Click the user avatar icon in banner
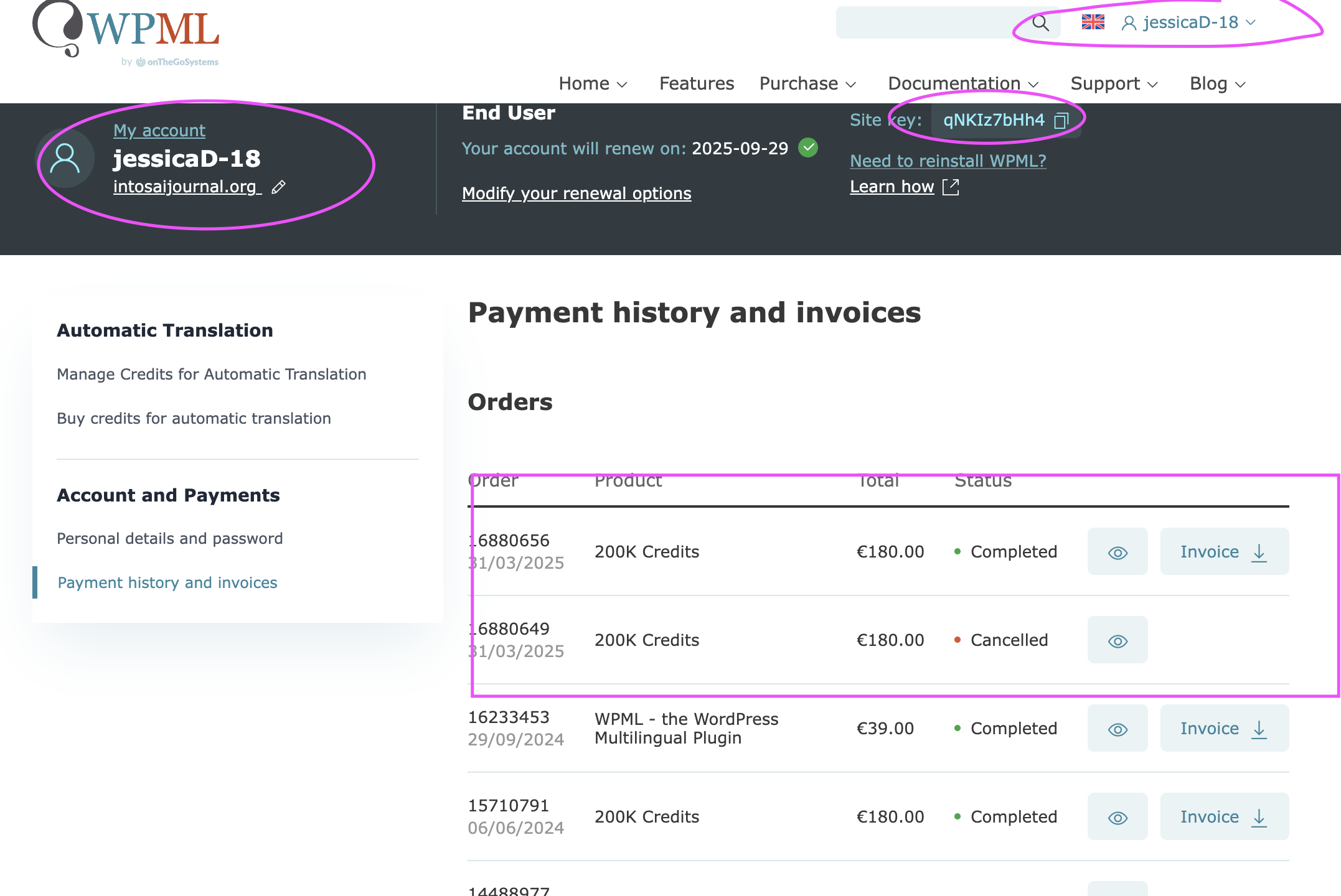Viewport: 1341px width, 896px height. pyautogui.click(x=65, y=158)
